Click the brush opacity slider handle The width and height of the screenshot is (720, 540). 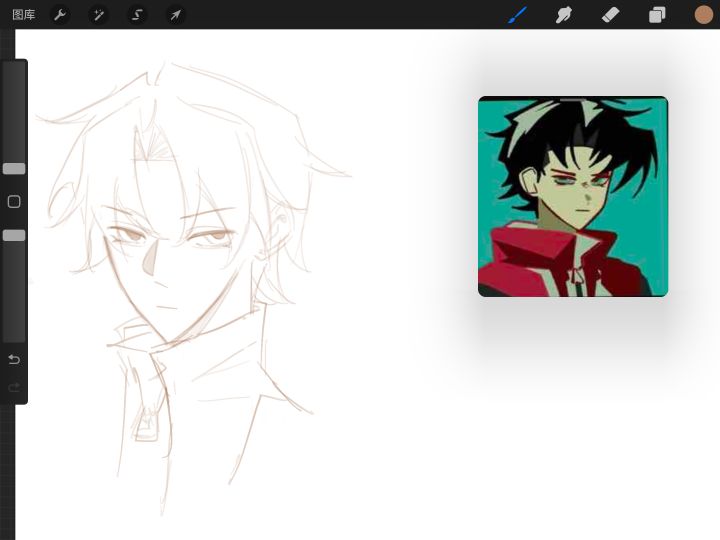tap(14, 236)
